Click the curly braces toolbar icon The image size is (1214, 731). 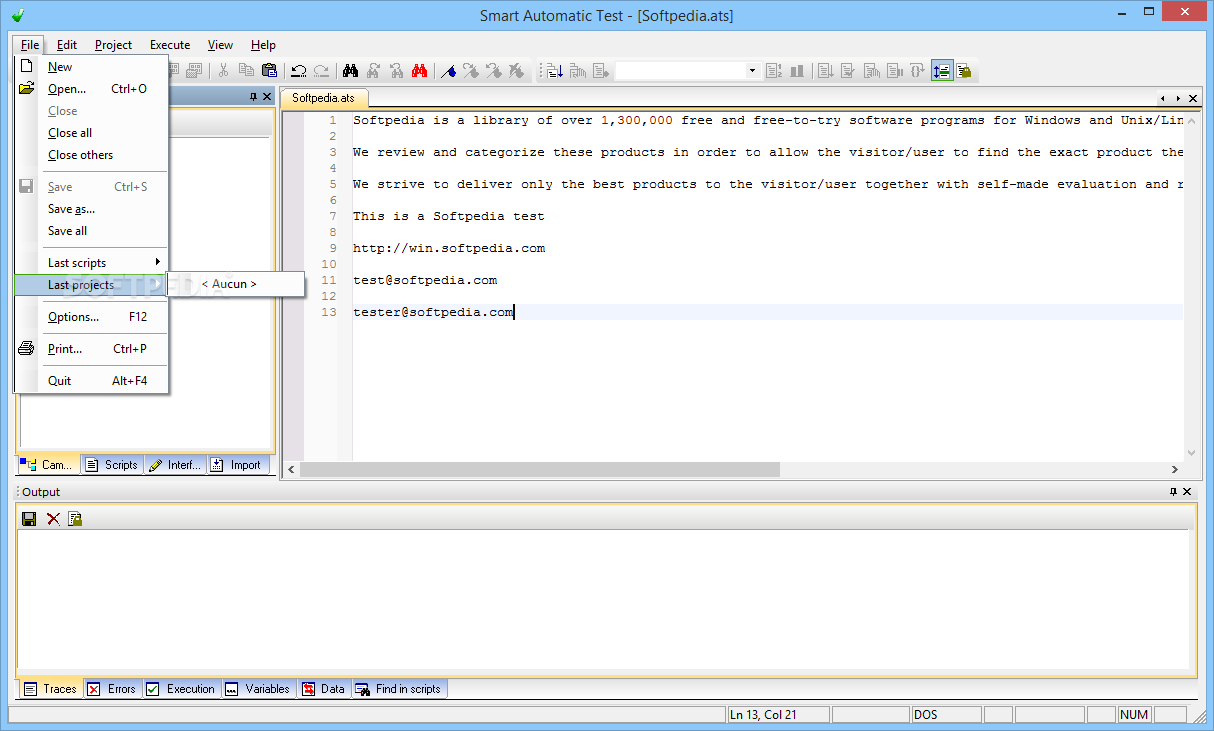[917, 70]
